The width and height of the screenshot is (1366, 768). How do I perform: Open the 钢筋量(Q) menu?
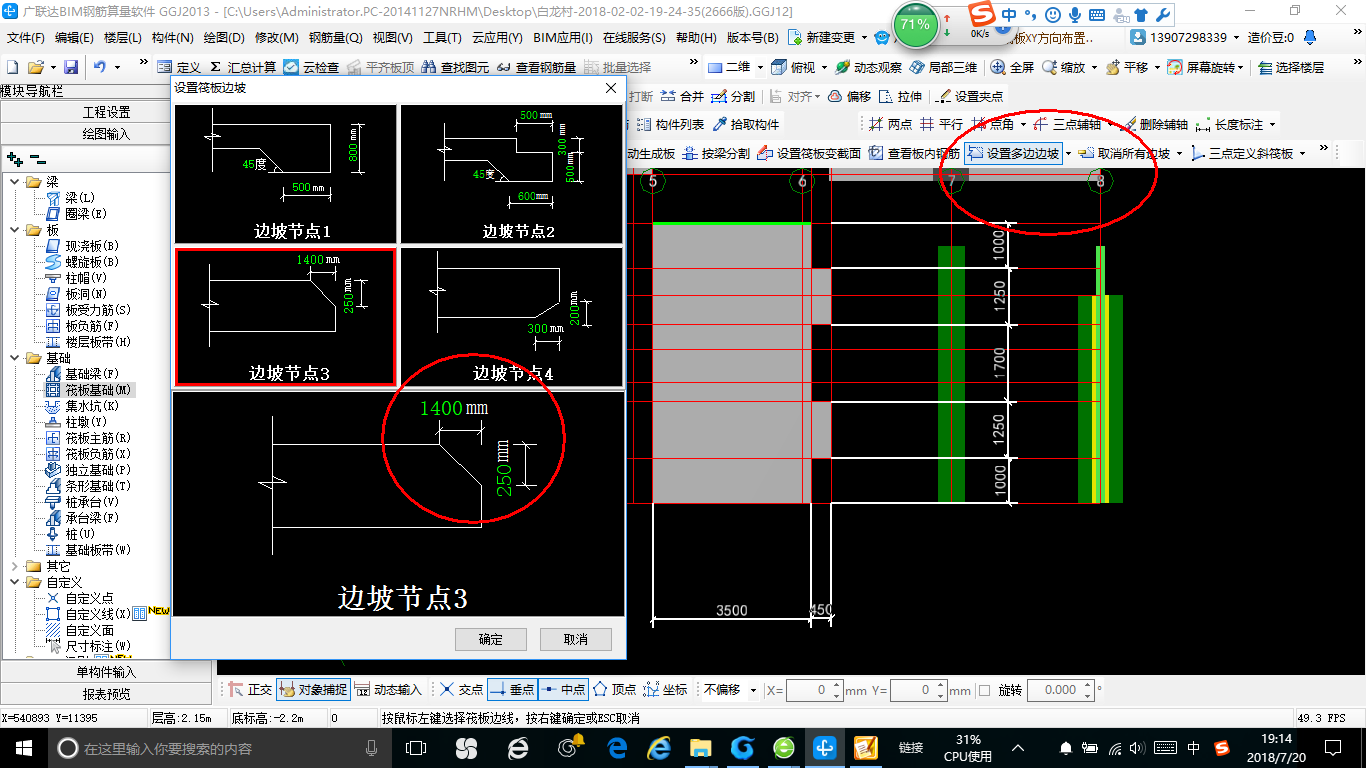336,37
